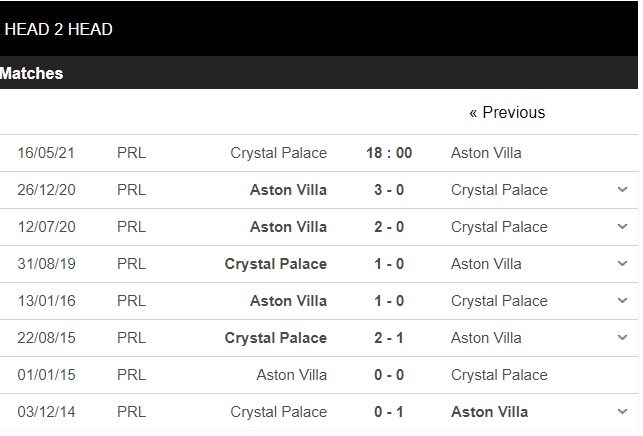Open the Matches tab header
Screen dimensions: 643x436
pyautogui.click(x=32, y=73)
